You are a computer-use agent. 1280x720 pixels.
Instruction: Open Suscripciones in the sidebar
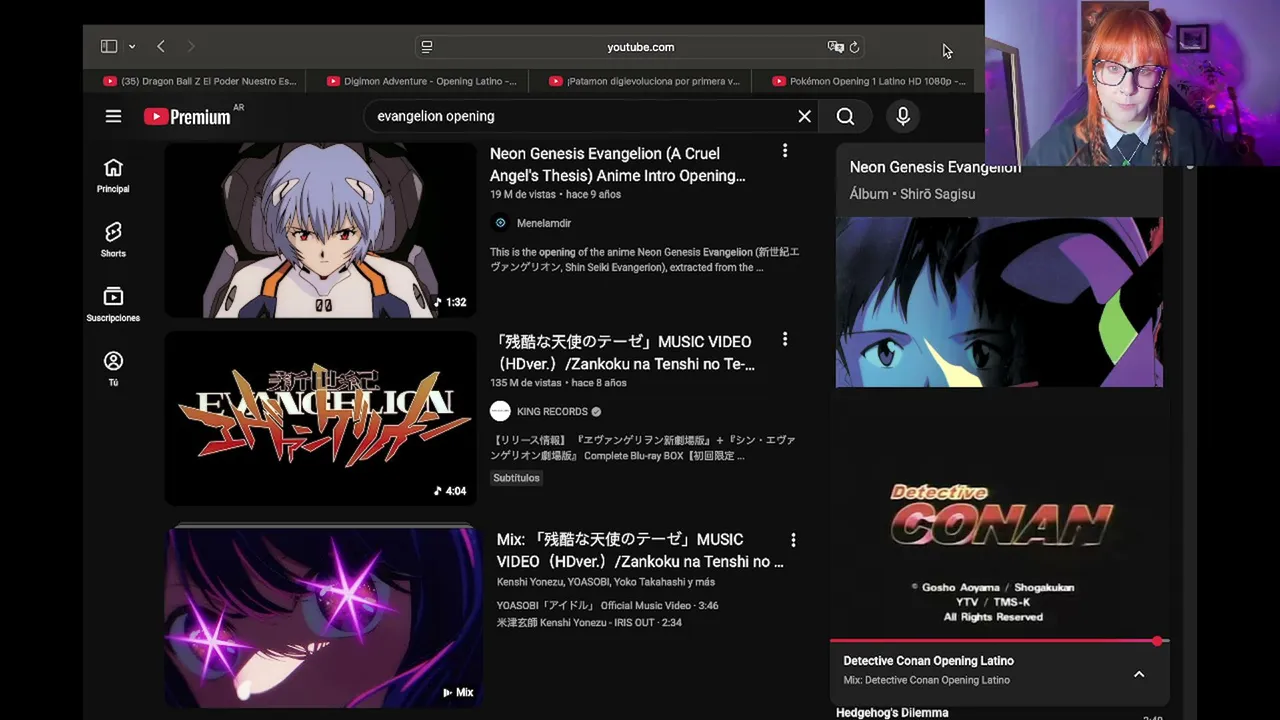coord(113,305)
